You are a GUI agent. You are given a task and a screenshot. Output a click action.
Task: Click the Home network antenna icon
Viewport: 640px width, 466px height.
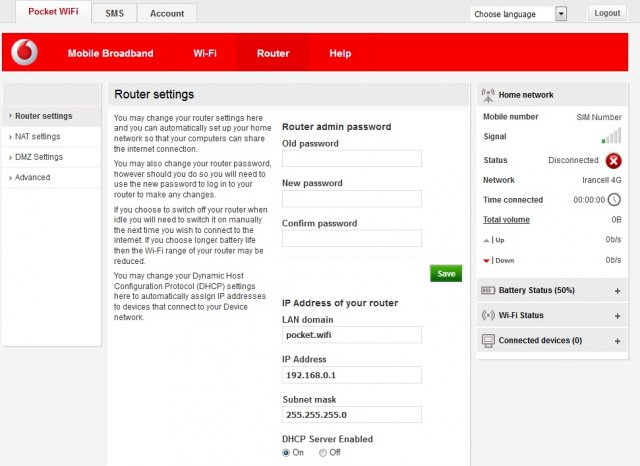(488, 95)
